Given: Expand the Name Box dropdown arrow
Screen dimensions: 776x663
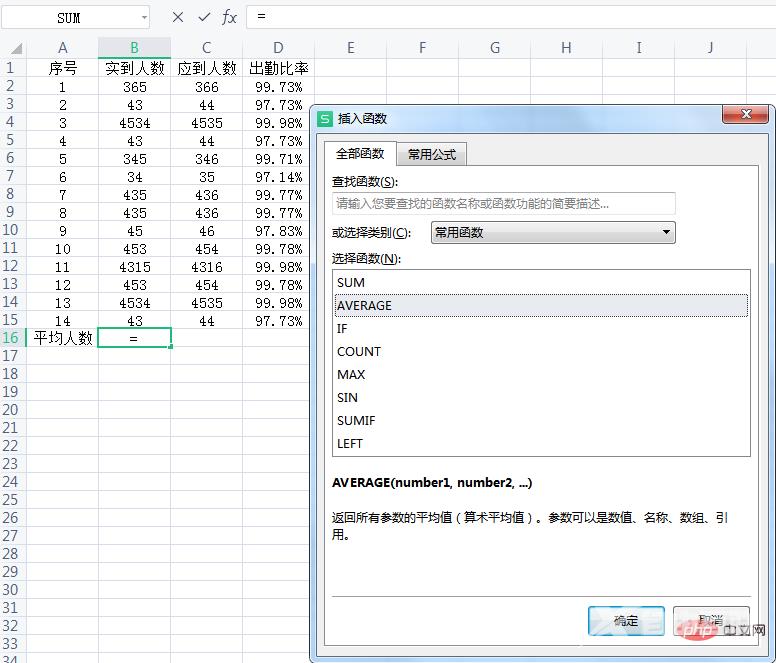Looking at the screenshot, I should tap(144, 17).
